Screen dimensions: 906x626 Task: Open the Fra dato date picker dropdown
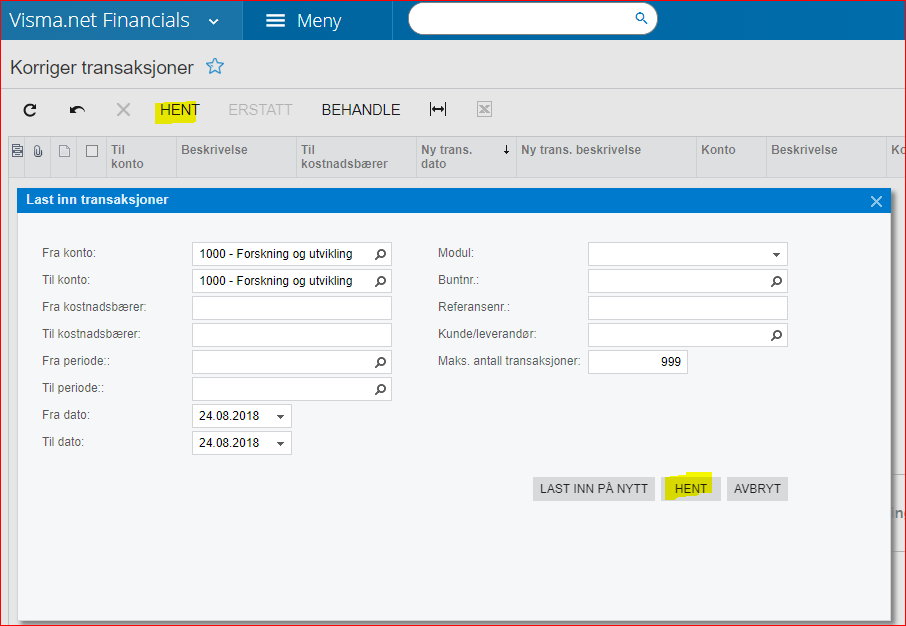click(280, 416)
